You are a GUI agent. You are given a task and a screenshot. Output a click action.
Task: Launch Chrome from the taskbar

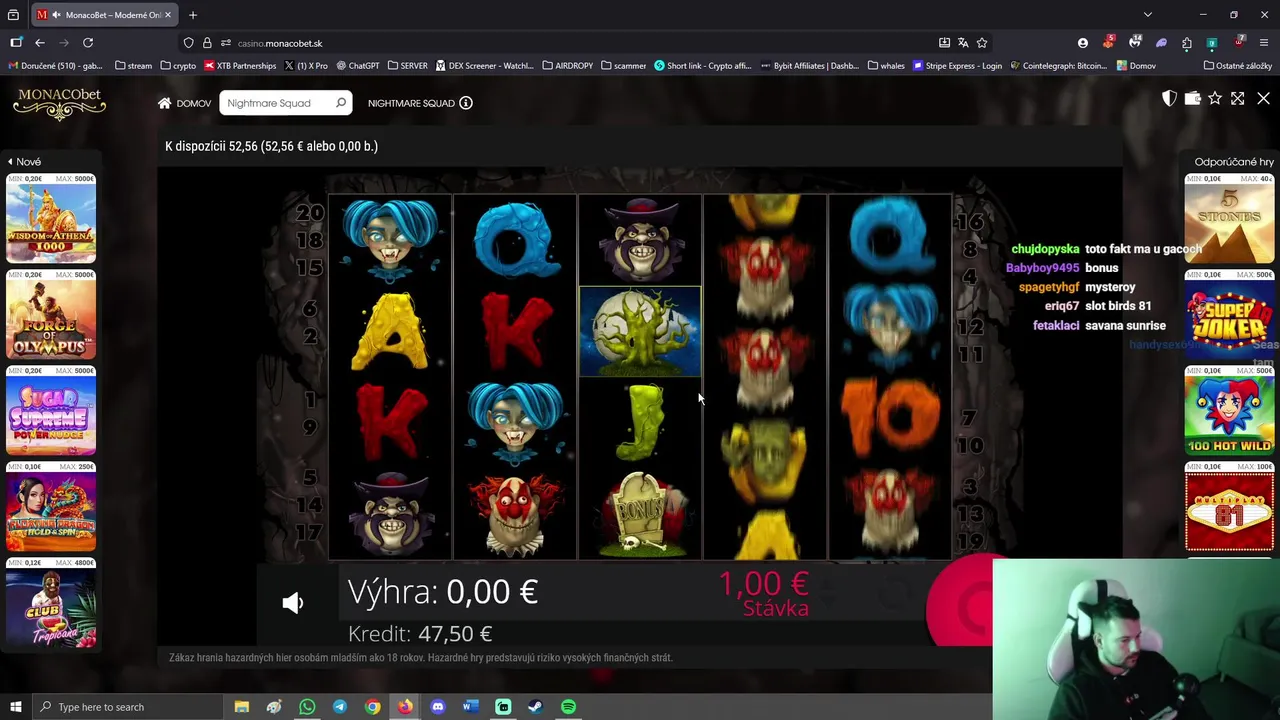(x=372, y=707)
